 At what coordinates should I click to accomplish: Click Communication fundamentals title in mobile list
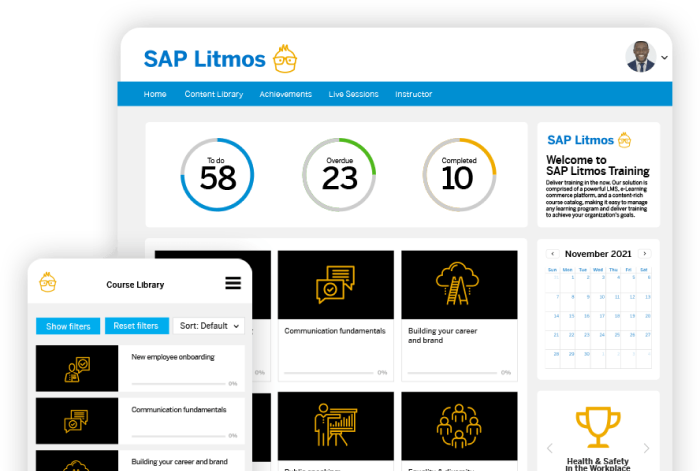tap(179, 409)
